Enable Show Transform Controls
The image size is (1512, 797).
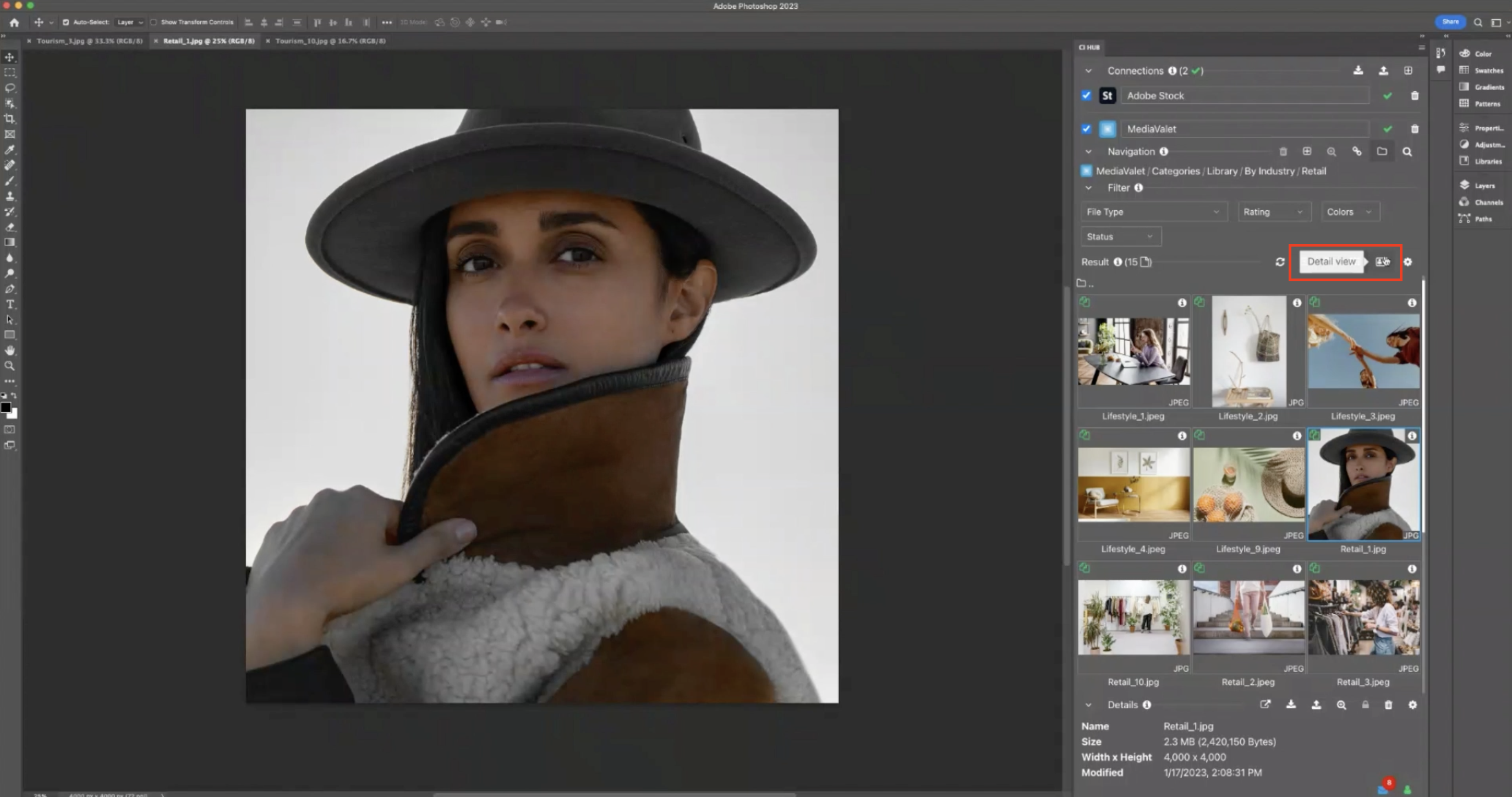click(x=154, y=23)
